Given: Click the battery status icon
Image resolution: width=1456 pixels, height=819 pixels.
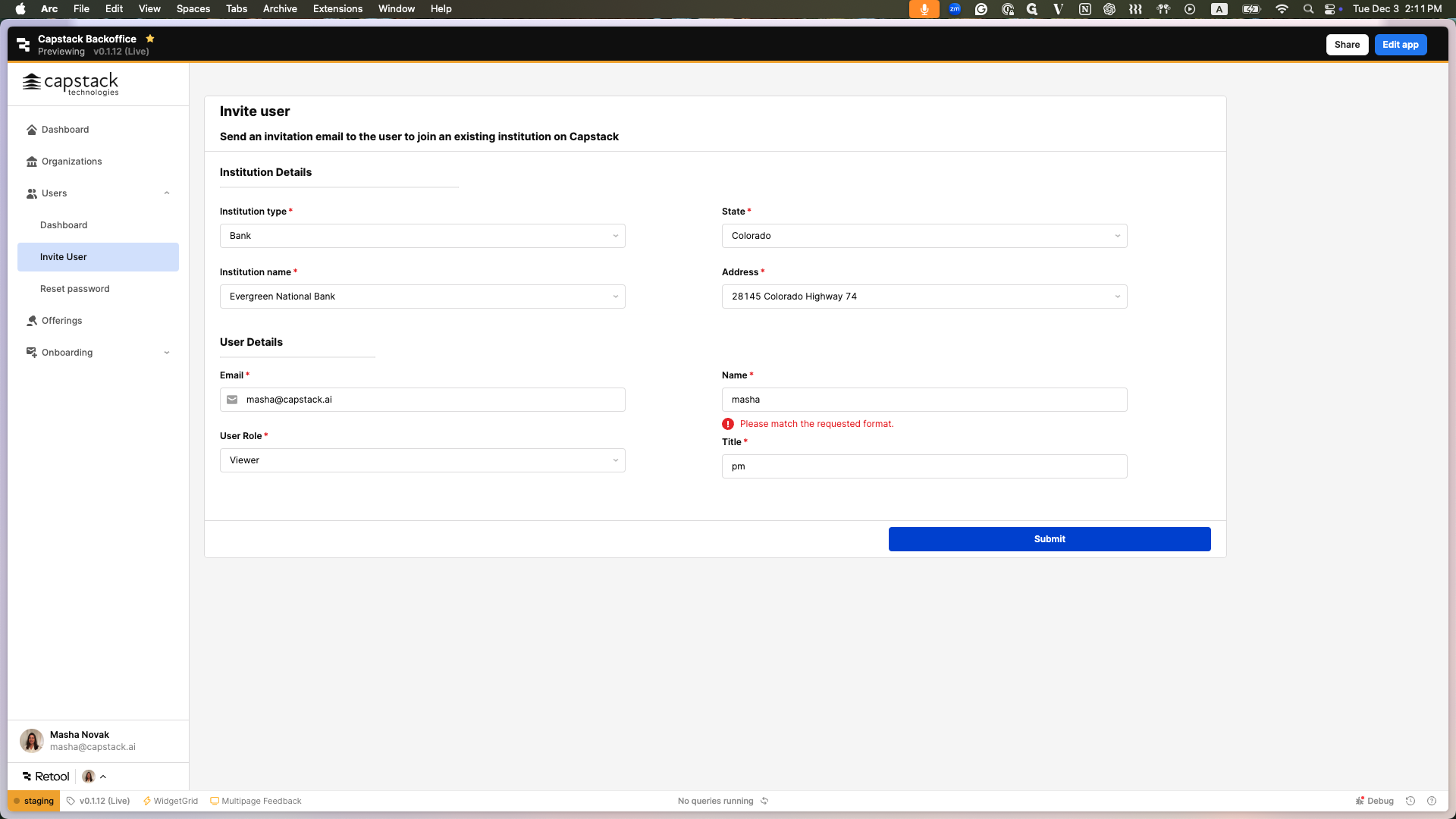Looking at the screenshot, I should tap(1251, 9).
